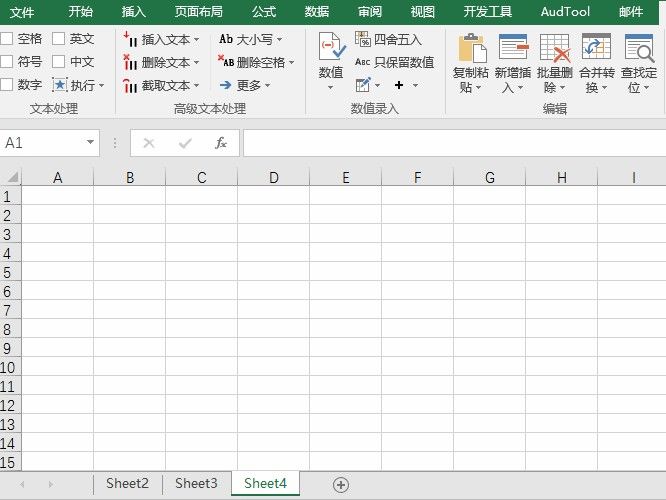This screenshot has width=666, height=500.
Task: Expand the 执行 dropdown arrow
Action: (102, 86)
